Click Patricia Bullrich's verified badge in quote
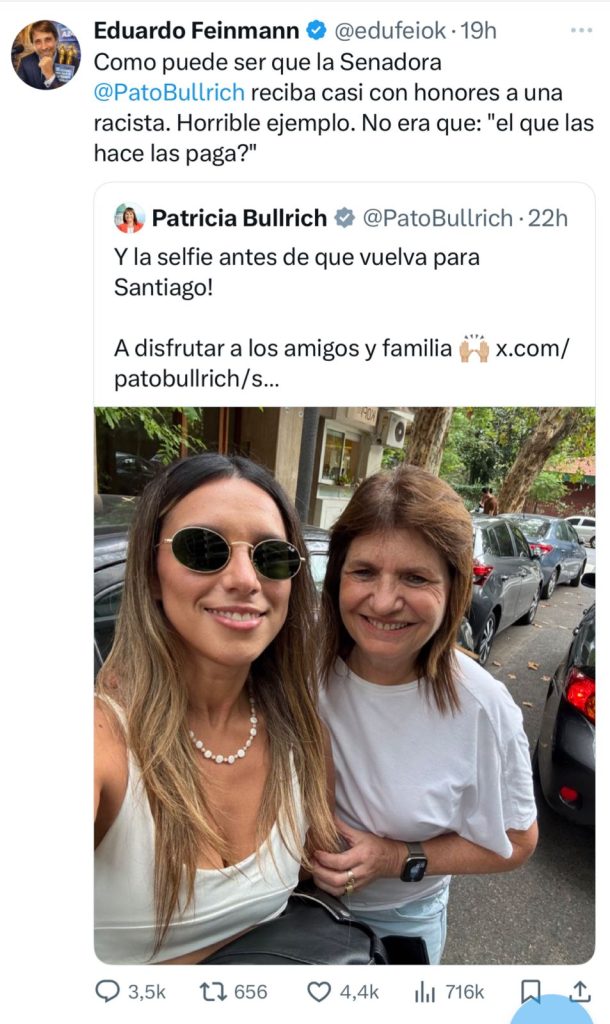 tap(344, 217)
